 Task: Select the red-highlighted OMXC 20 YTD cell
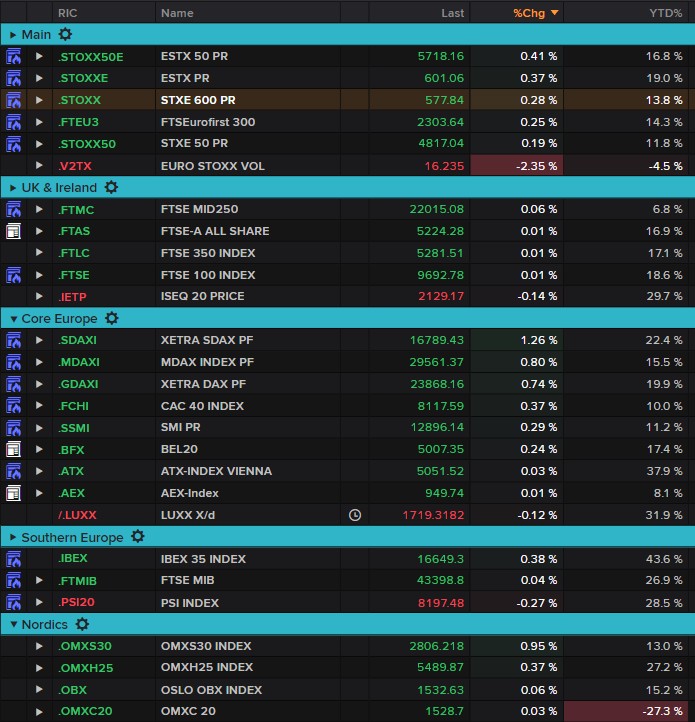click(629, 711)
